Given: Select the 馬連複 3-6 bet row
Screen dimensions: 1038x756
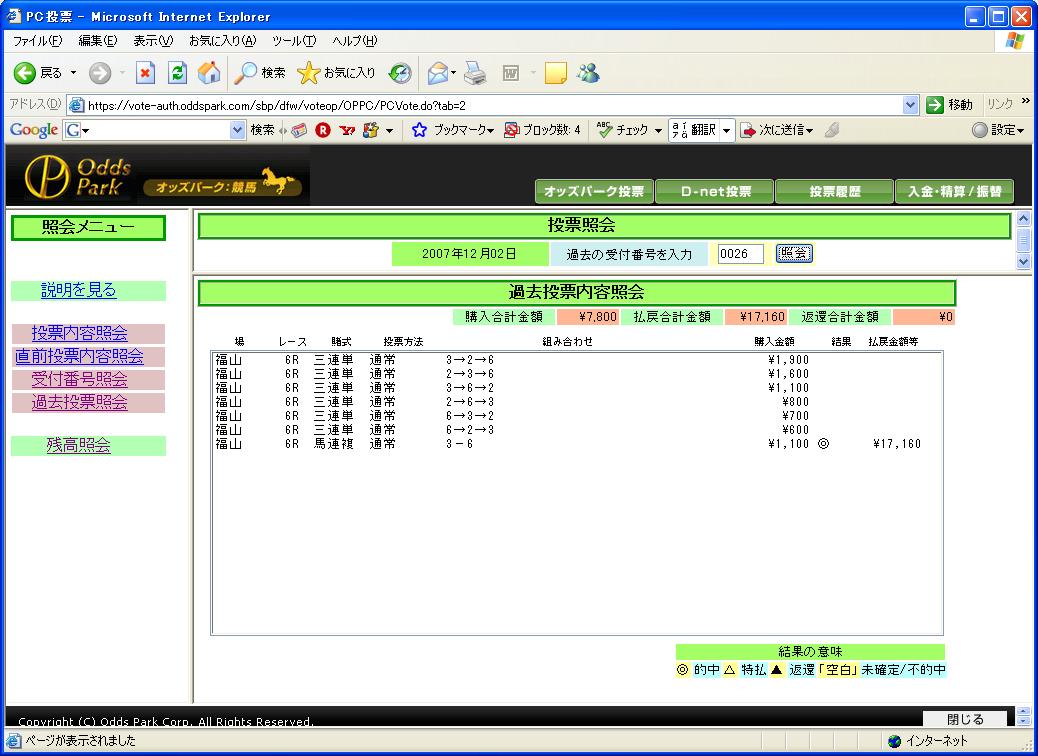Looking at the screenshot, I should point(577,444).
